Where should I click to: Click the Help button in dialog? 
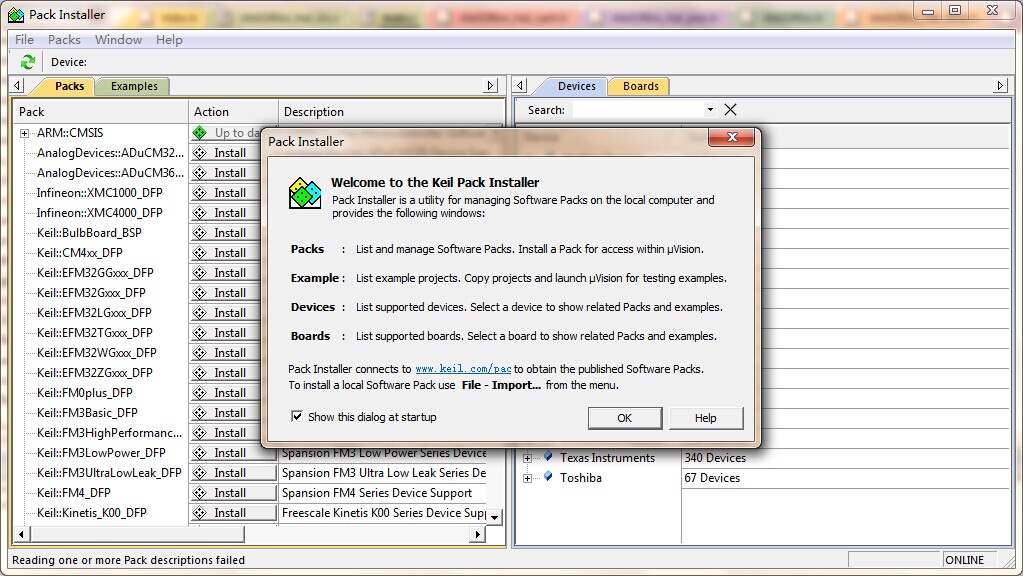point(705,418)
